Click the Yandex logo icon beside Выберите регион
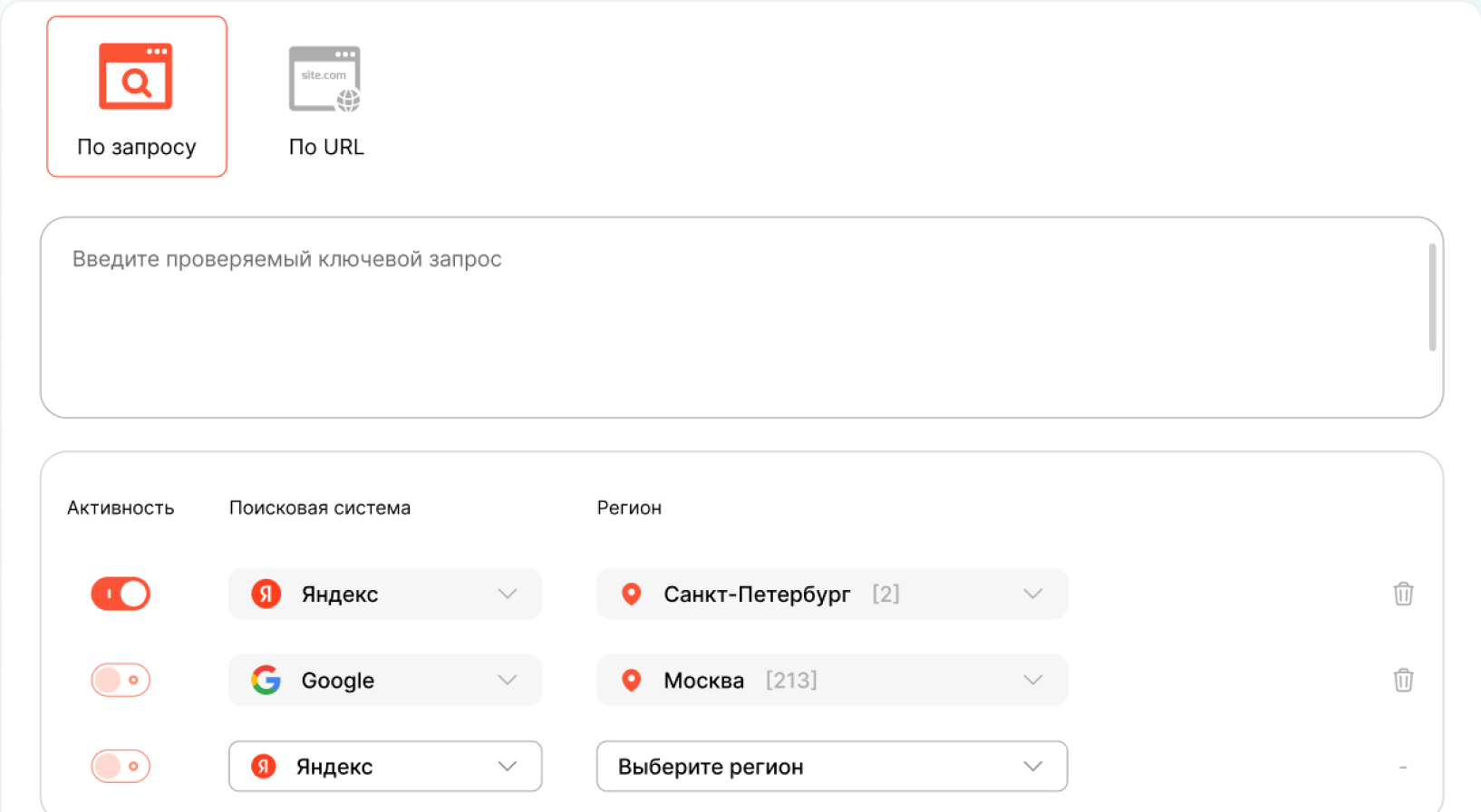Image resolution: width=1481 pixels, height=812 pixels. pyautogui.click(x=263, y=767)
